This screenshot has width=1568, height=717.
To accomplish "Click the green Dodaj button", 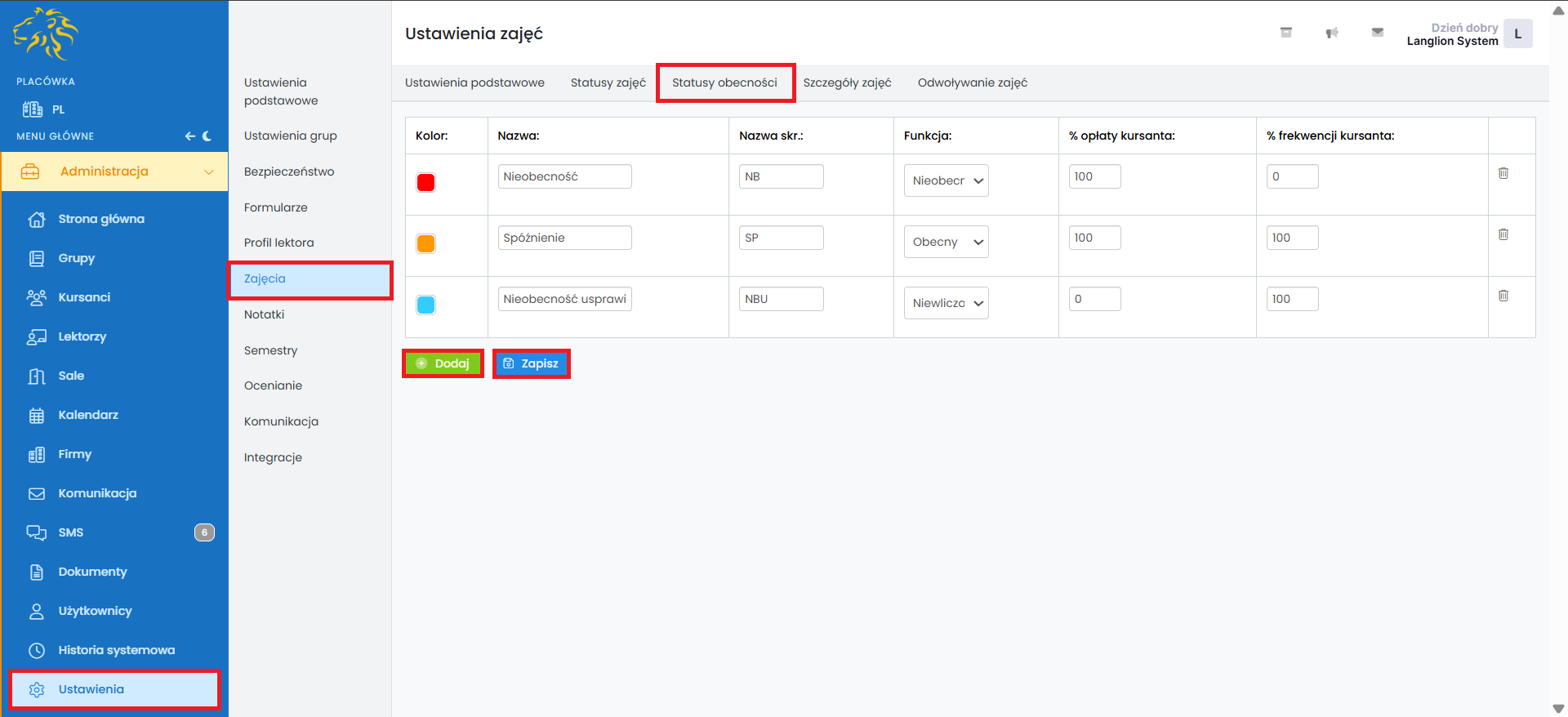I will point(443,363).
